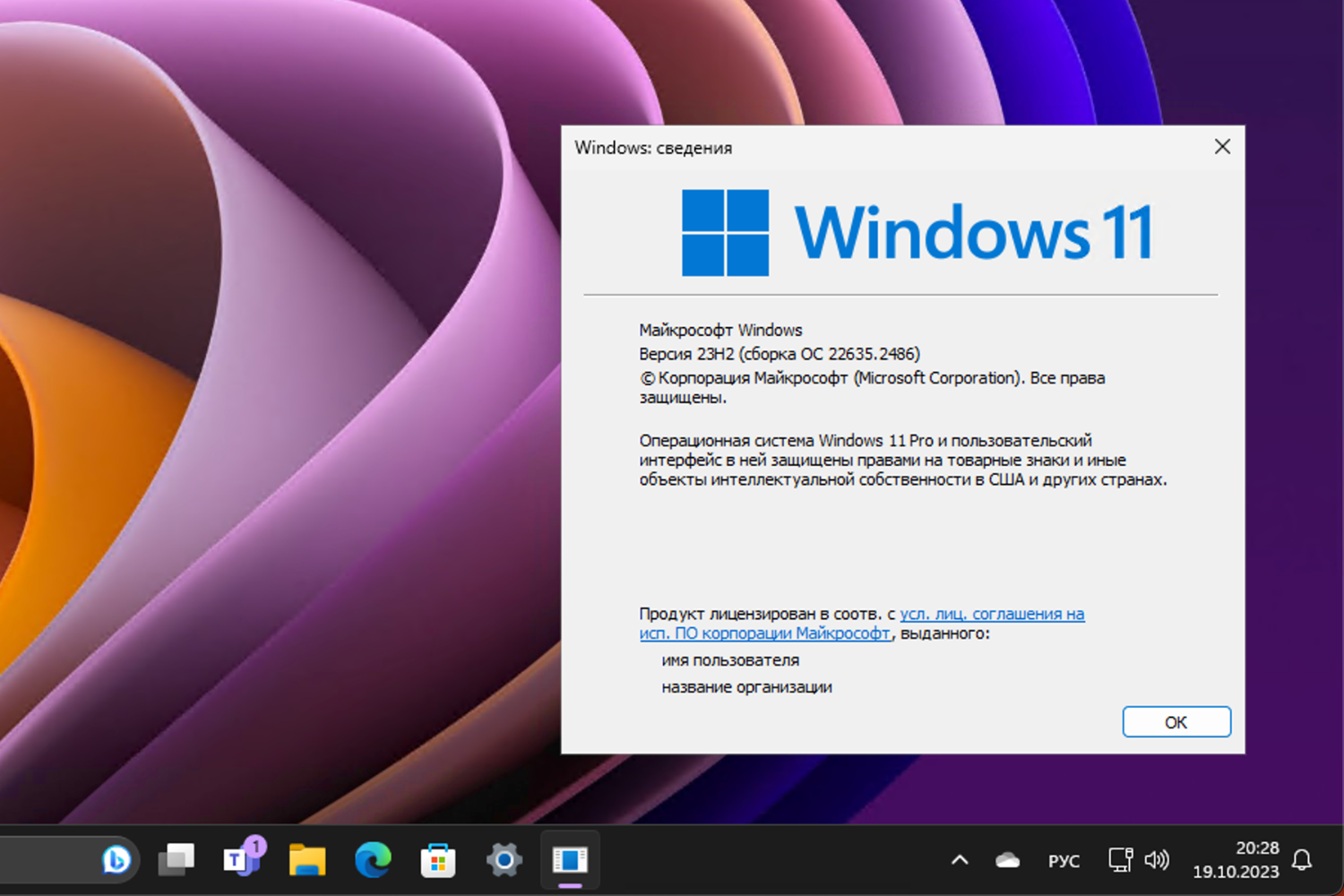The image size is (1344, 896).
Task: Open the network settings flyout
Action: click(x=1119, y=860)
